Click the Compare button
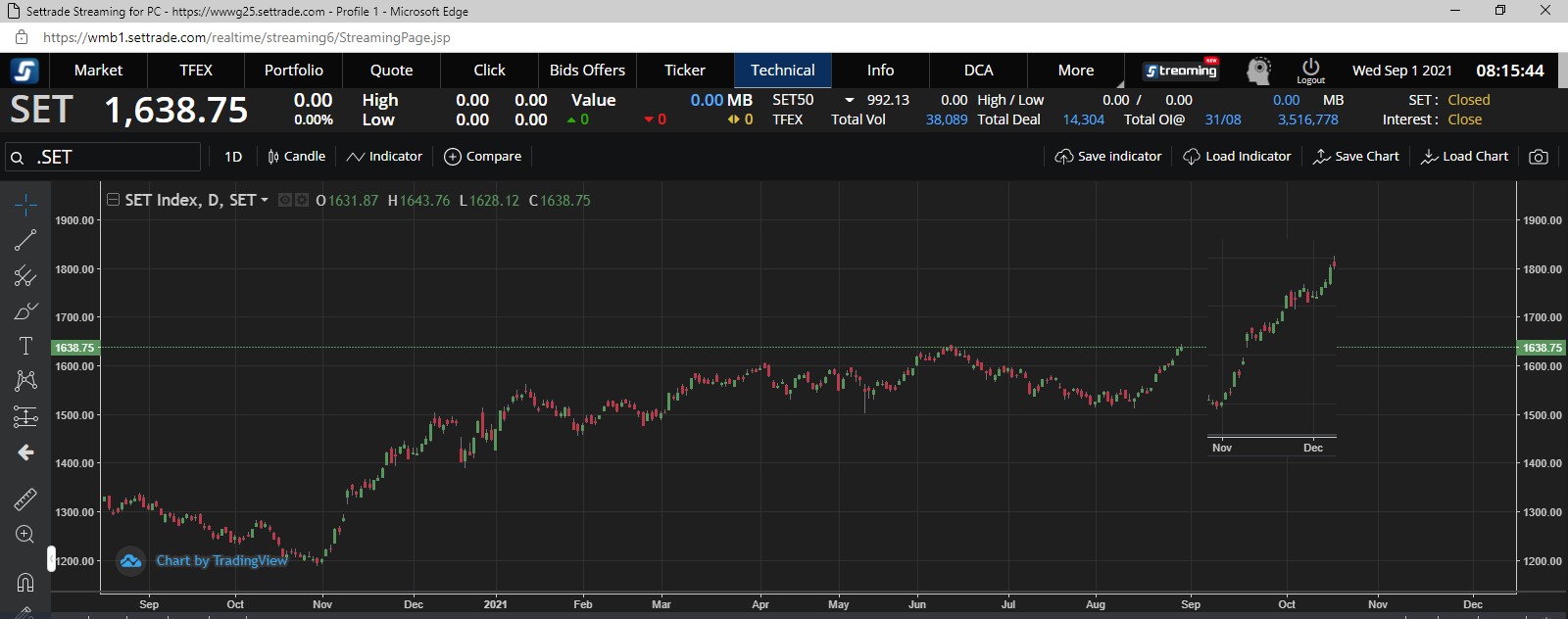The image size is (1568, 619). pos(482,157)
